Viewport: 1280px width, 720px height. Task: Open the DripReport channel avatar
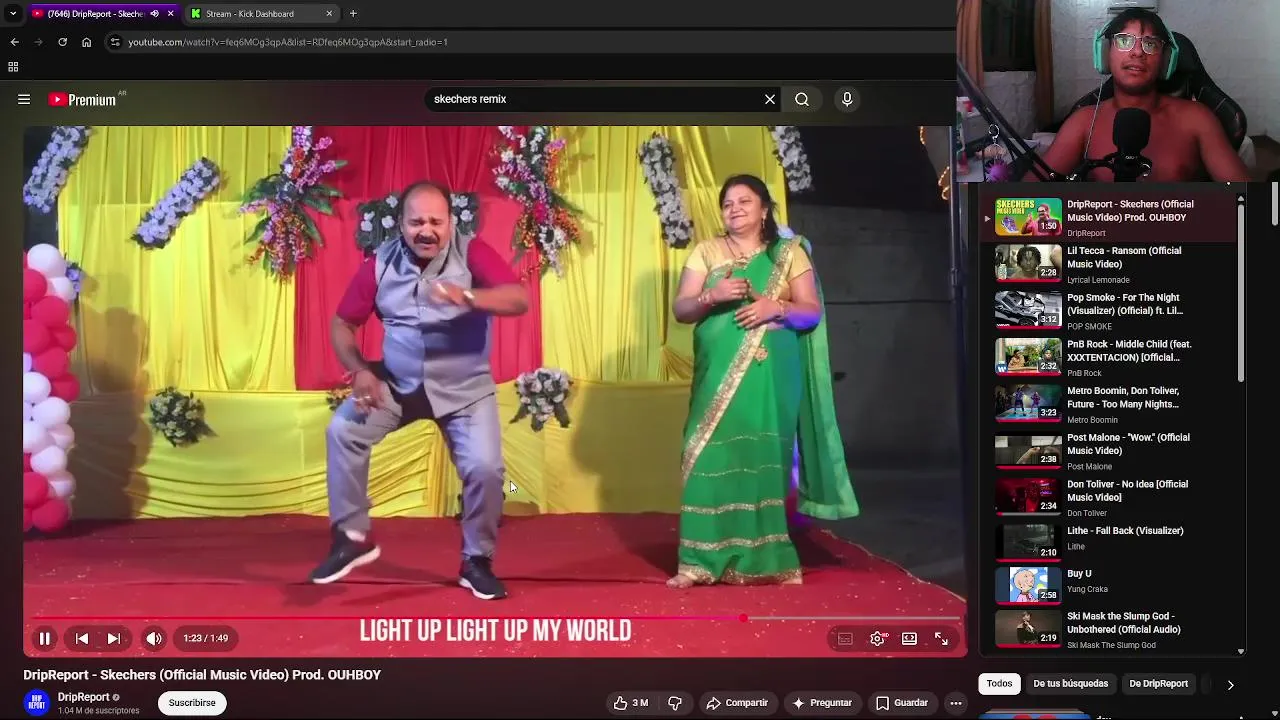point(37,703)
